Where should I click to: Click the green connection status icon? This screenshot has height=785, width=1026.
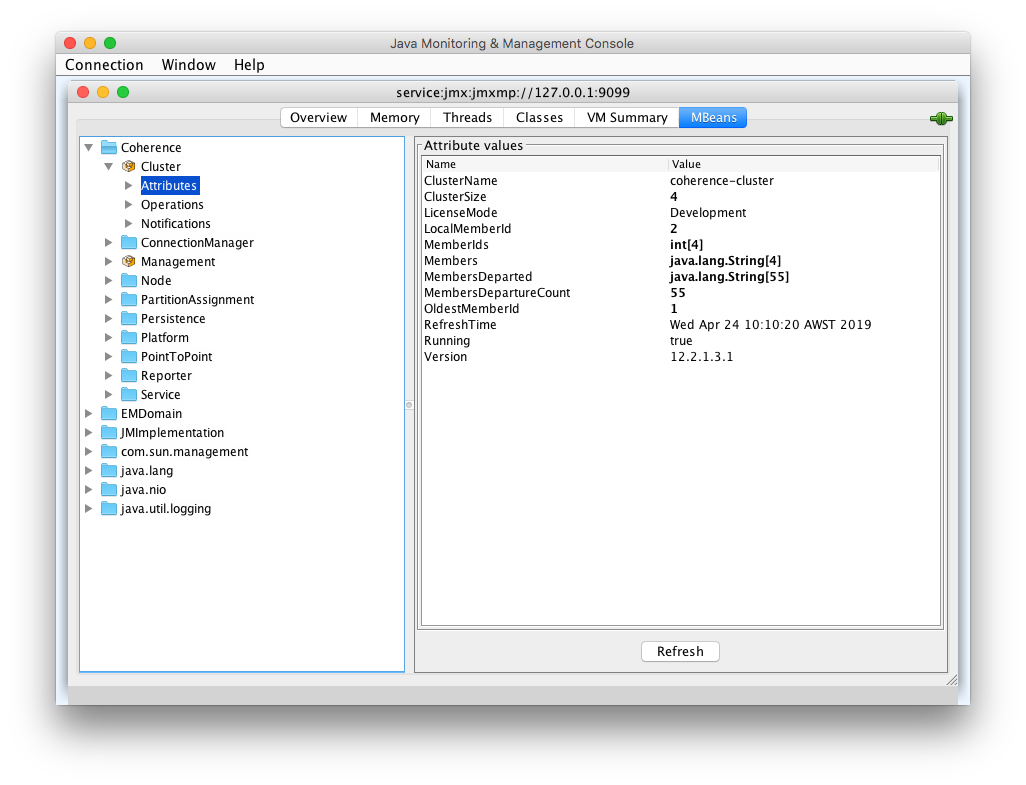pyautogui.click(x=940, y=118)
